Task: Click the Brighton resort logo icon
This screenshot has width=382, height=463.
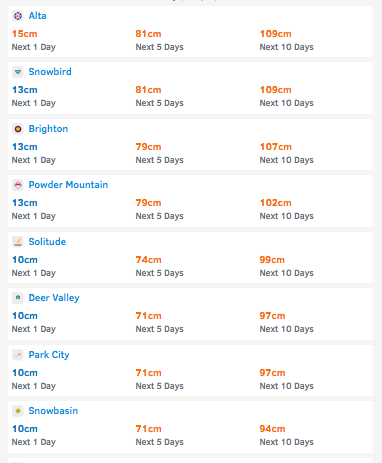Action: (x=18, y=129)
